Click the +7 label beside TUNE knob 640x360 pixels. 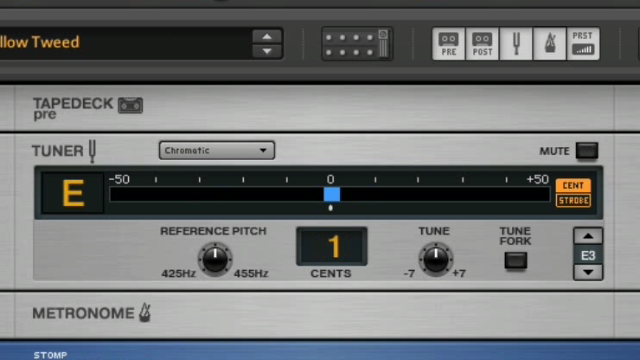459,273
